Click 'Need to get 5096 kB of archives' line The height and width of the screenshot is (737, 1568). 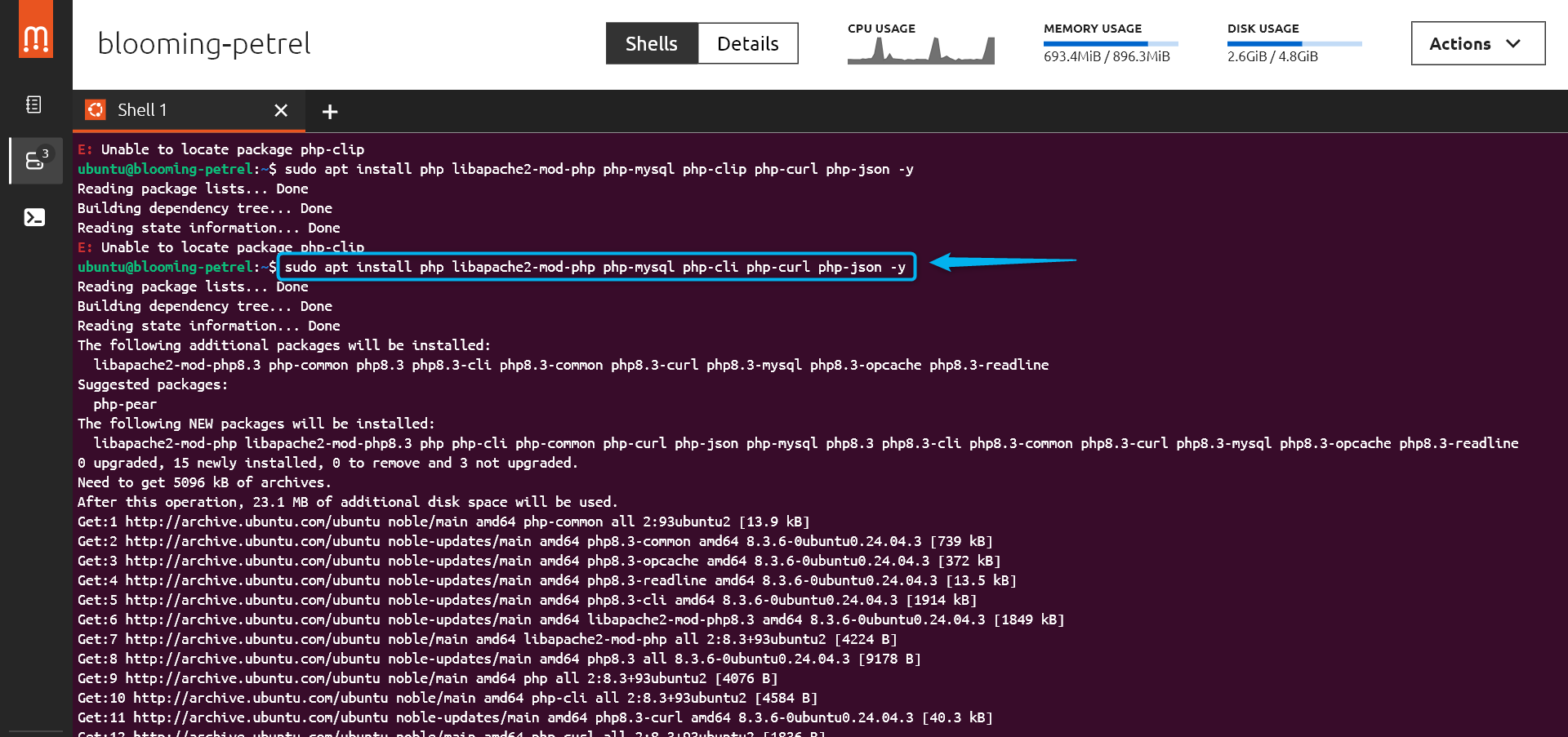(x=204, y=482)
